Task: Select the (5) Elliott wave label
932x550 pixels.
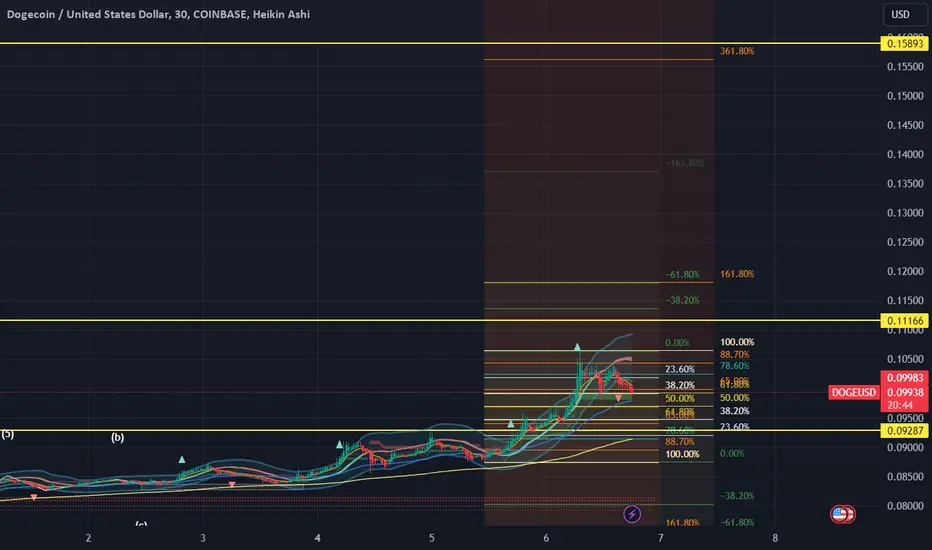Action: pyautogui.click(x=7, y=435)
